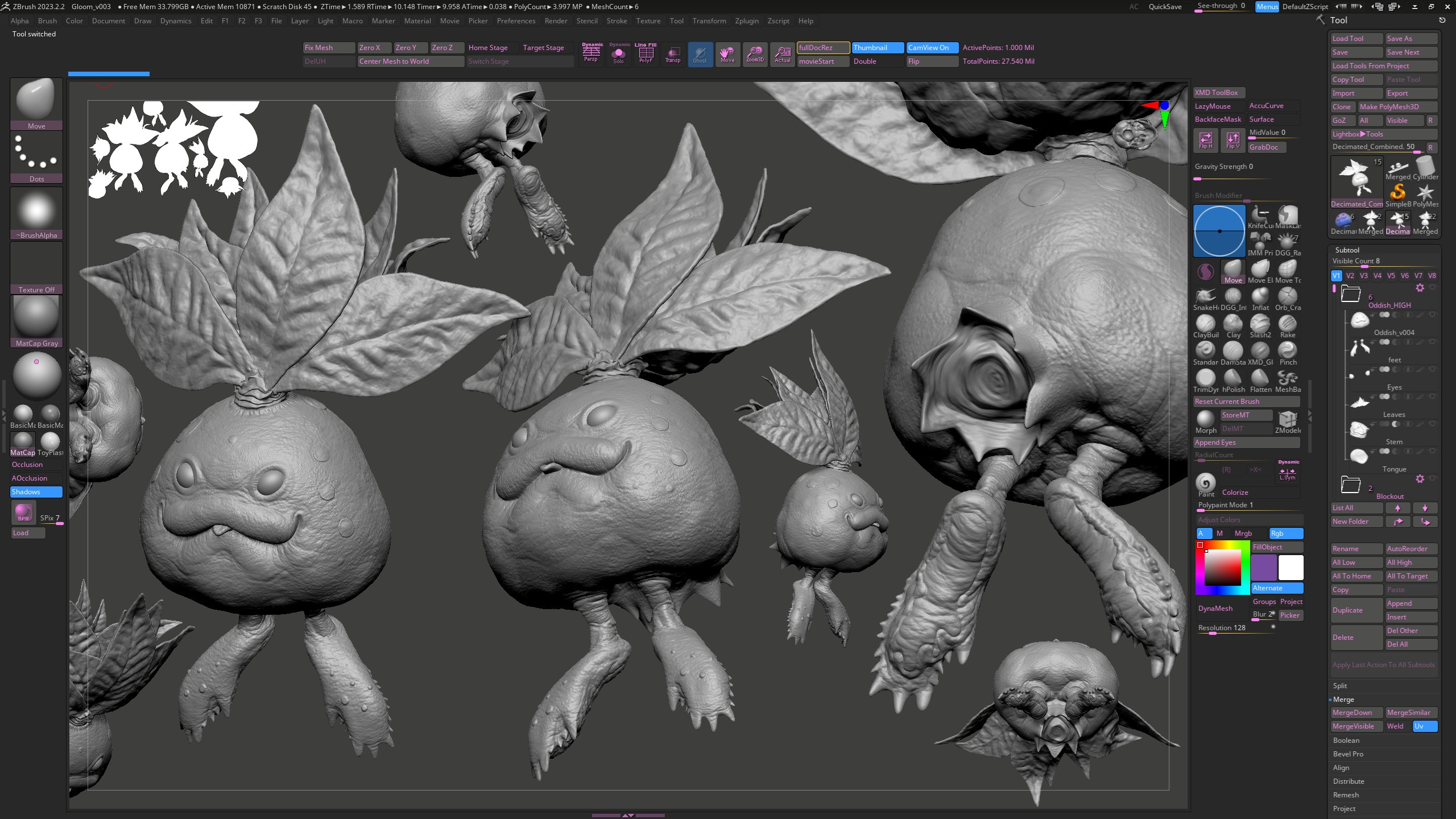
Task: Open the Preferences menu
Action: pyautogui.click(x=515, y=21)
